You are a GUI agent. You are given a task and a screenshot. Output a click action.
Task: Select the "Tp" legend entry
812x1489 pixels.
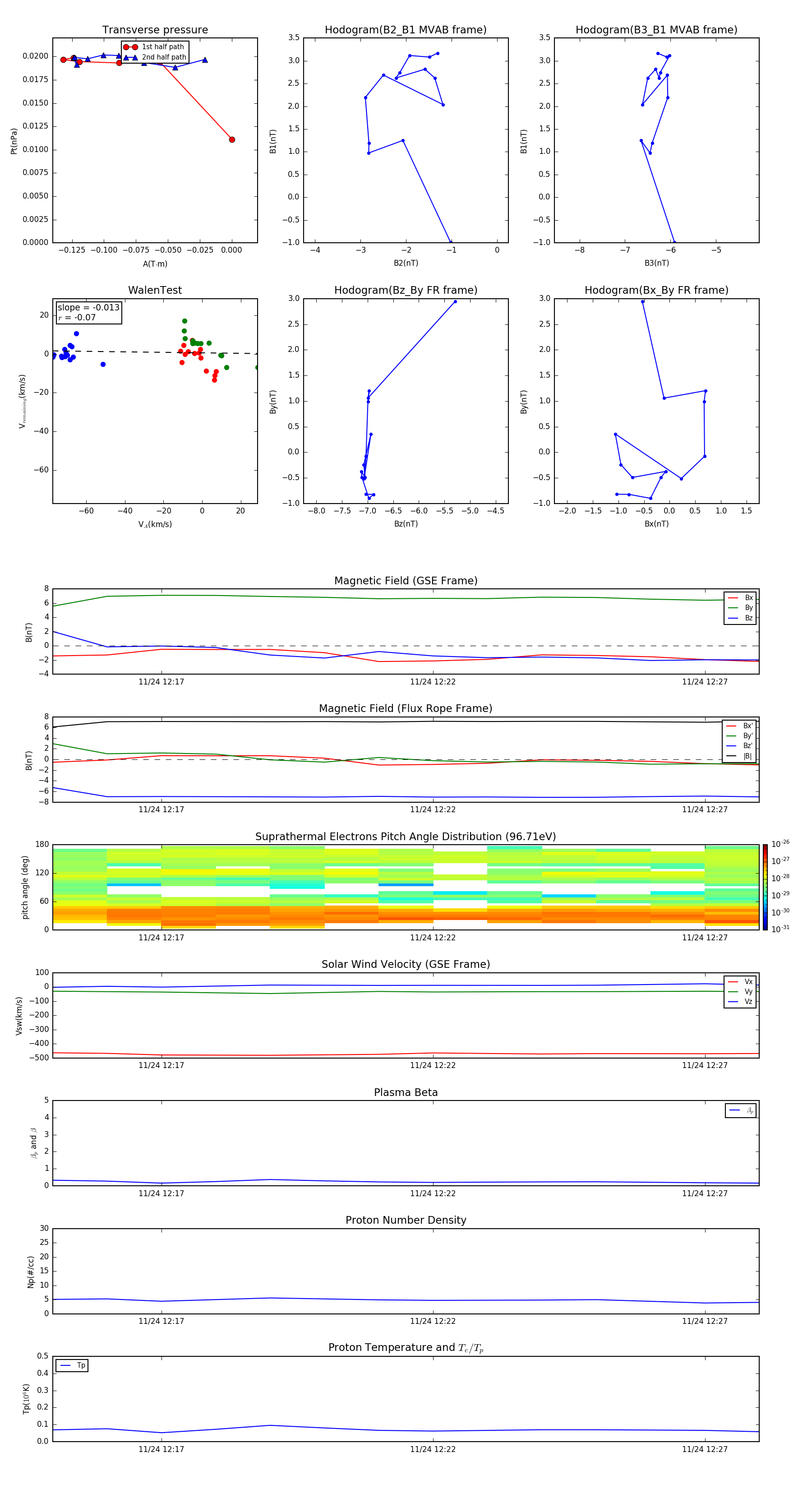[72, 1365]
